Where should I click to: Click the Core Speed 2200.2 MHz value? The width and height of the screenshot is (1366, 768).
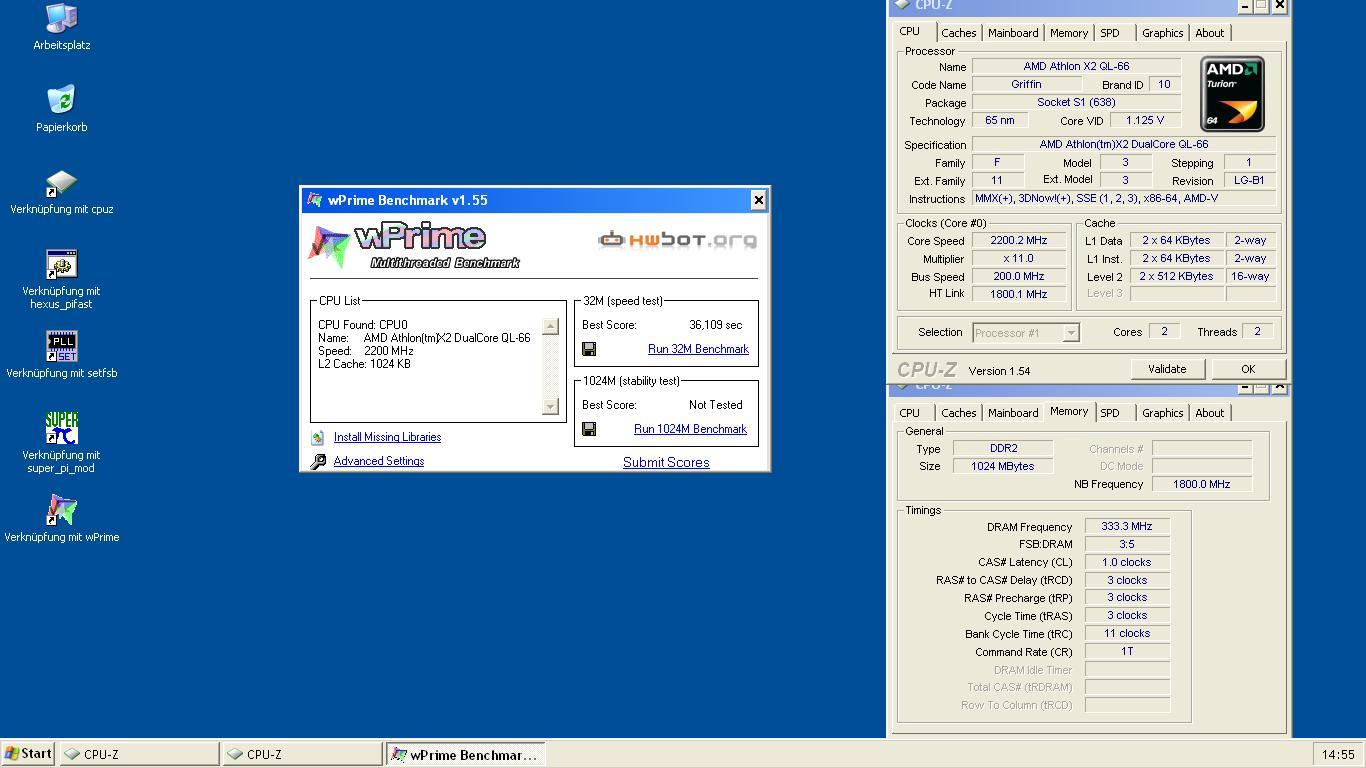(1018, 240)
